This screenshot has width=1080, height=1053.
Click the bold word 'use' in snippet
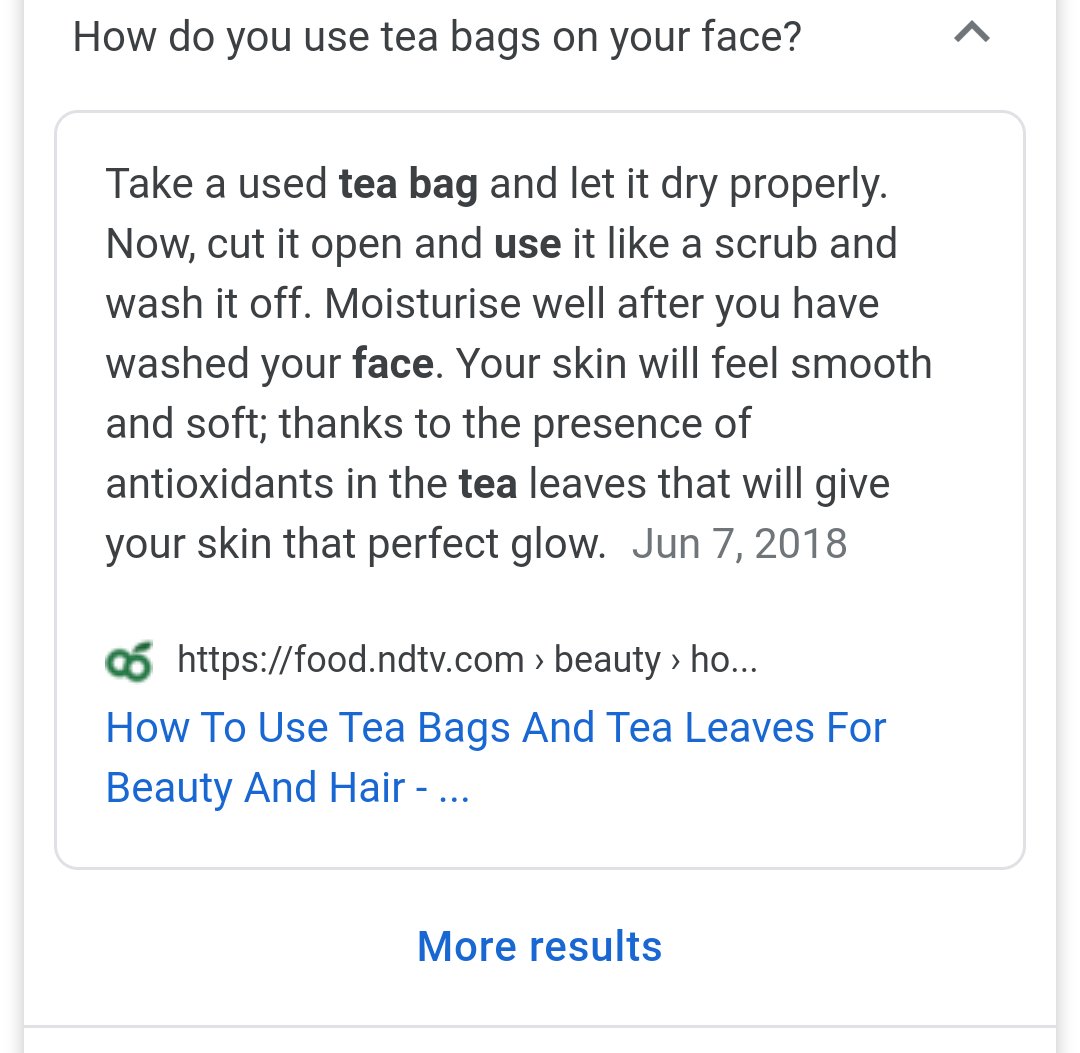pyautogui.click(x=528, y=244)
